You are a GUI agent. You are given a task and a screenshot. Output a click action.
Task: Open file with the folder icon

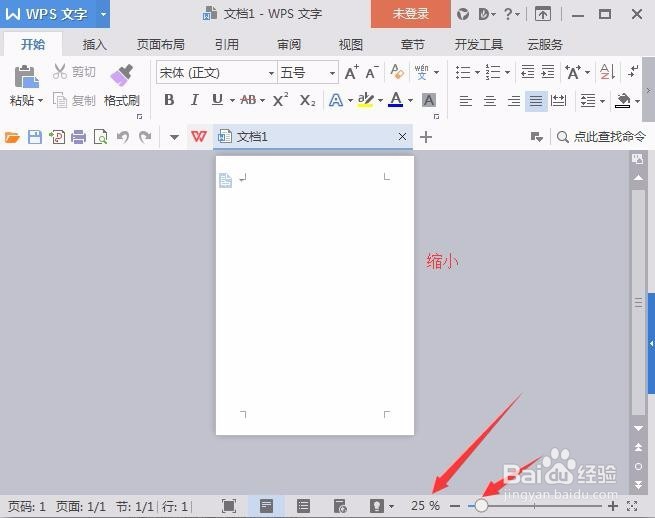(12, 137)
